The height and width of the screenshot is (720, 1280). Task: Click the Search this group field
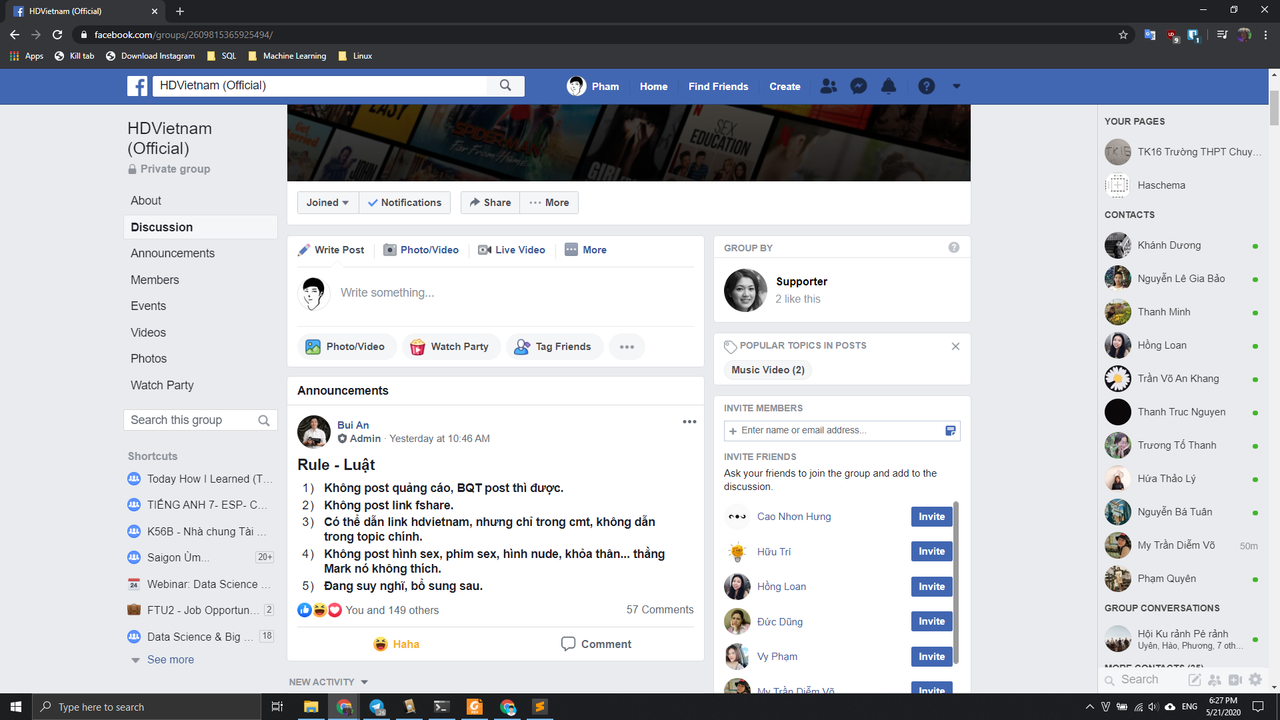pos(190,420)
